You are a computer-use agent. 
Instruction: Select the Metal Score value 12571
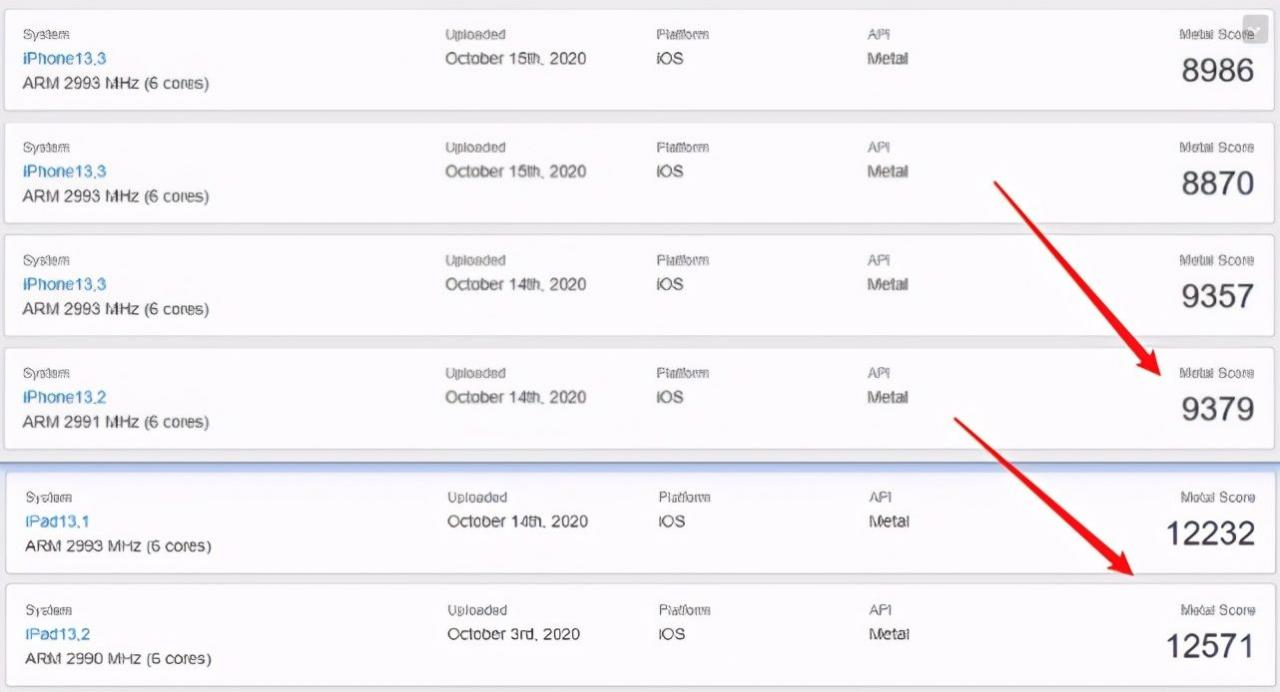coord(1210,646)
